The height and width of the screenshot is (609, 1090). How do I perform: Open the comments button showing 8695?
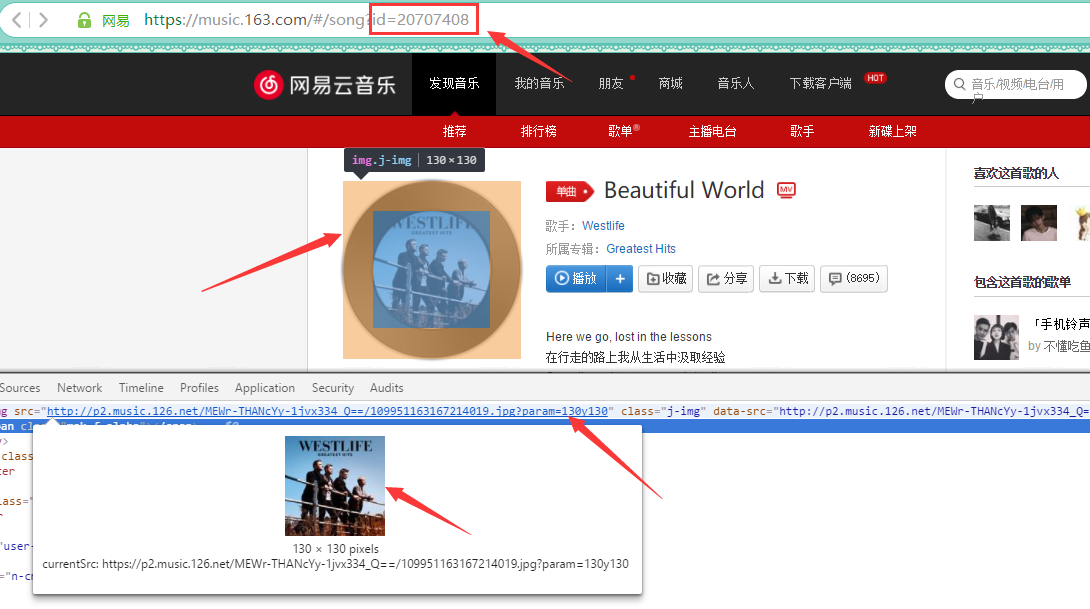tap(854, 279)
